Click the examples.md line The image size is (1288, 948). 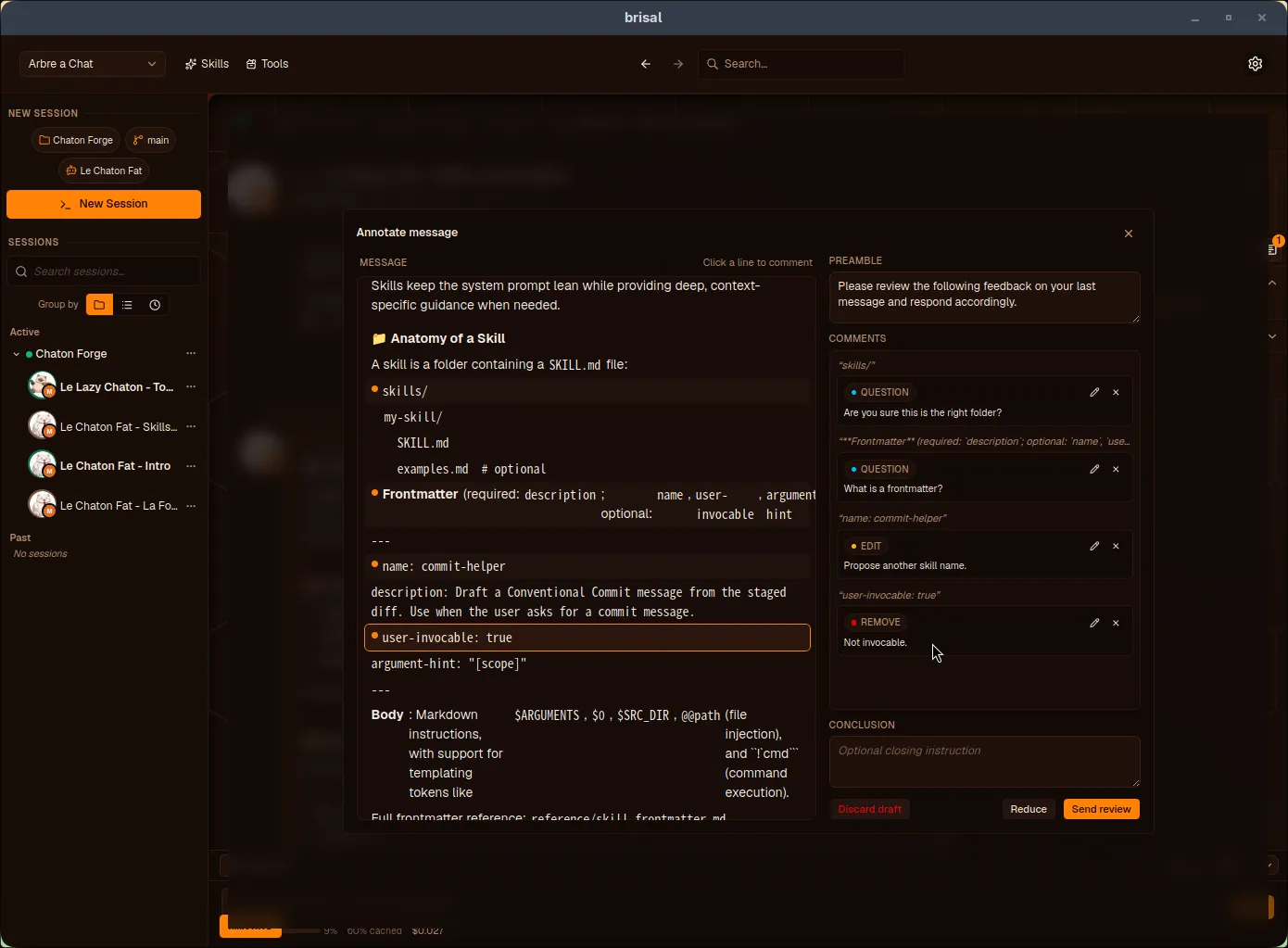587,469
